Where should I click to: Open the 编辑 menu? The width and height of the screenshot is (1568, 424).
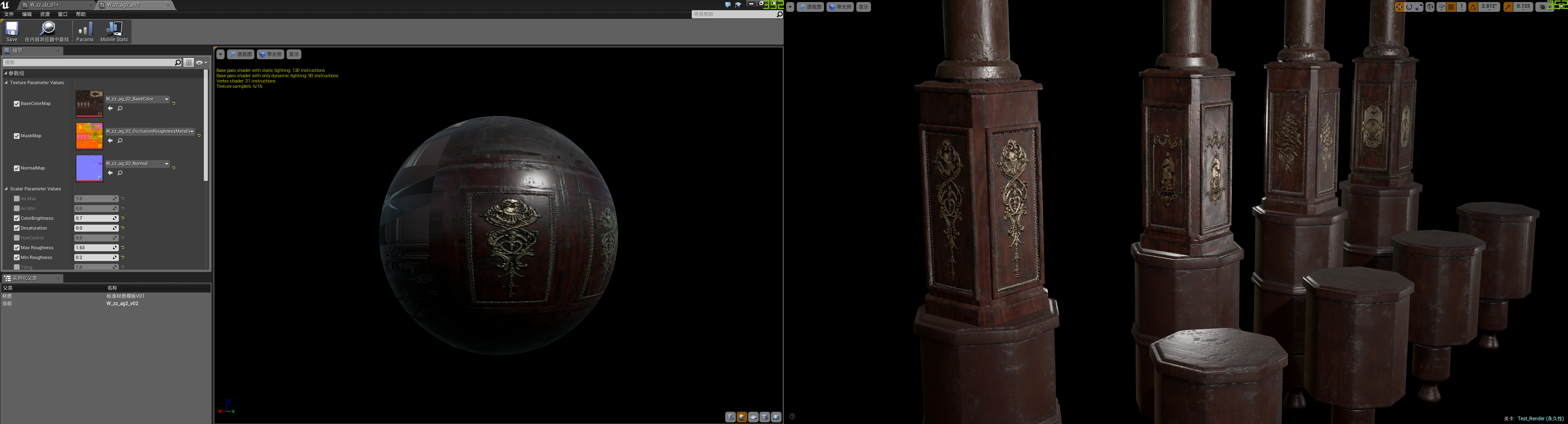click(27, 14)
